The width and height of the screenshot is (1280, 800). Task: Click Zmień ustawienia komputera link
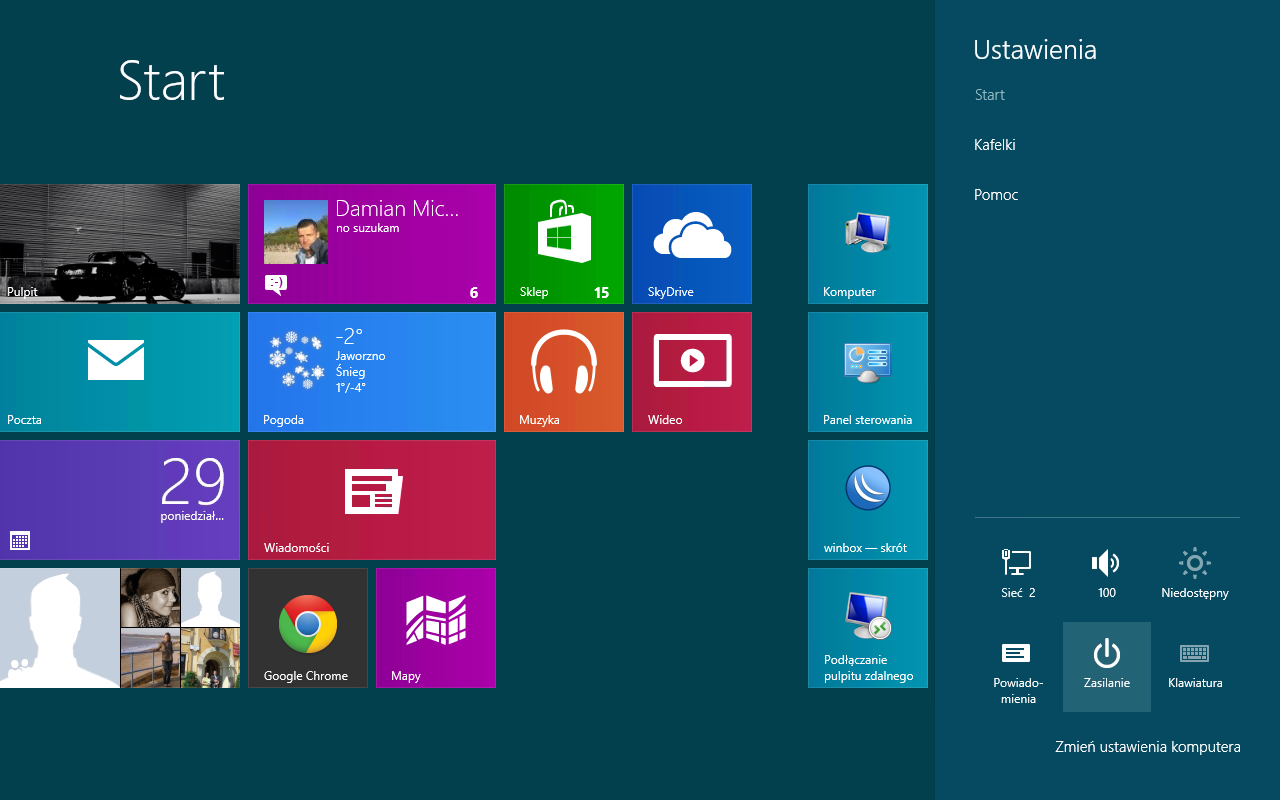click(1147, 747)
